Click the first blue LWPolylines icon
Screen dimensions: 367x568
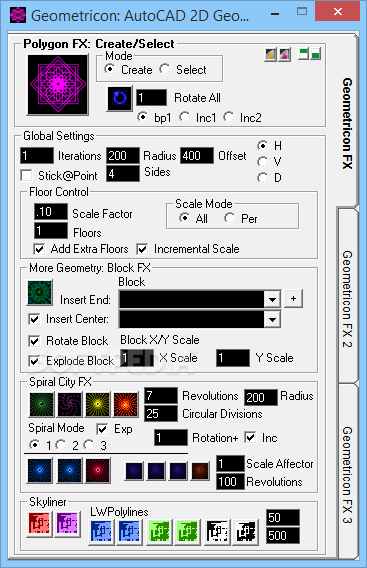click(101, 532)
